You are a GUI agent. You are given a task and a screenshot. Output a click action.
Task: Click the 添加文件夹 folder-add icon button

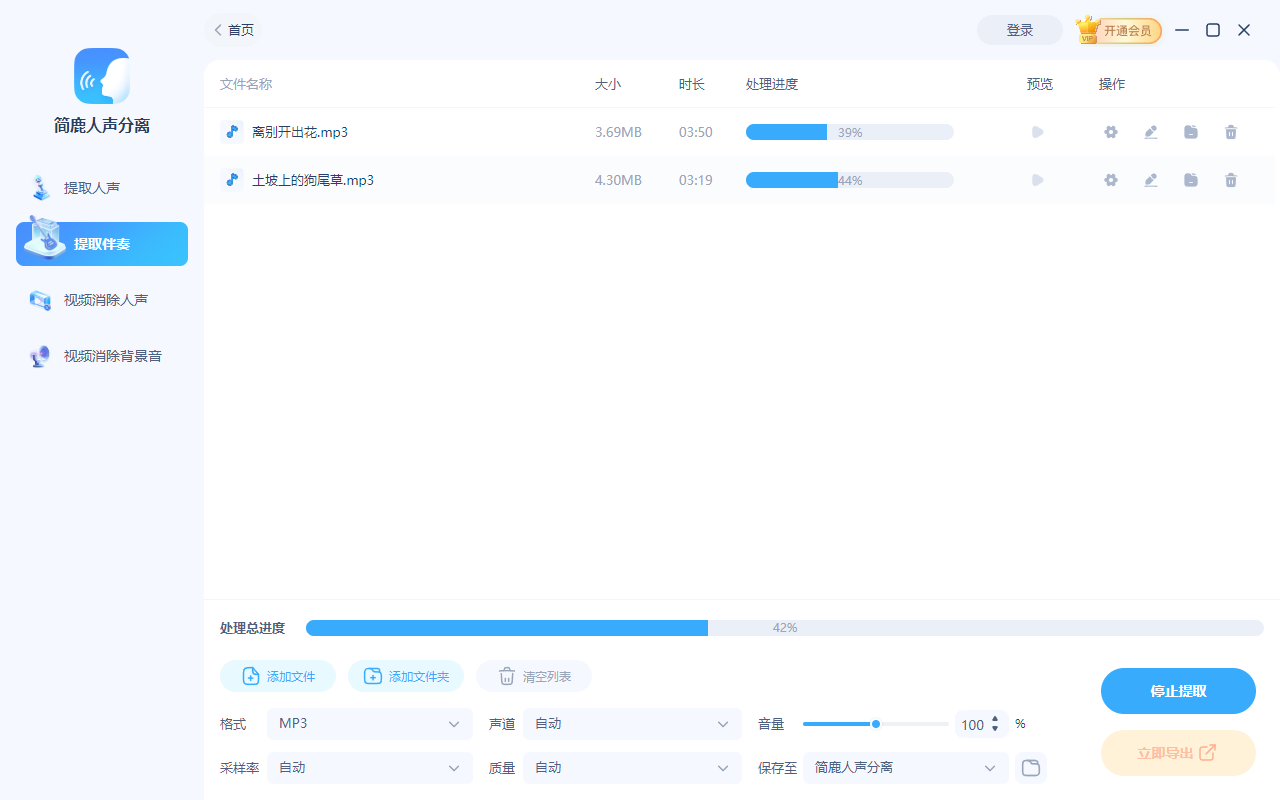tap(406, 676)
